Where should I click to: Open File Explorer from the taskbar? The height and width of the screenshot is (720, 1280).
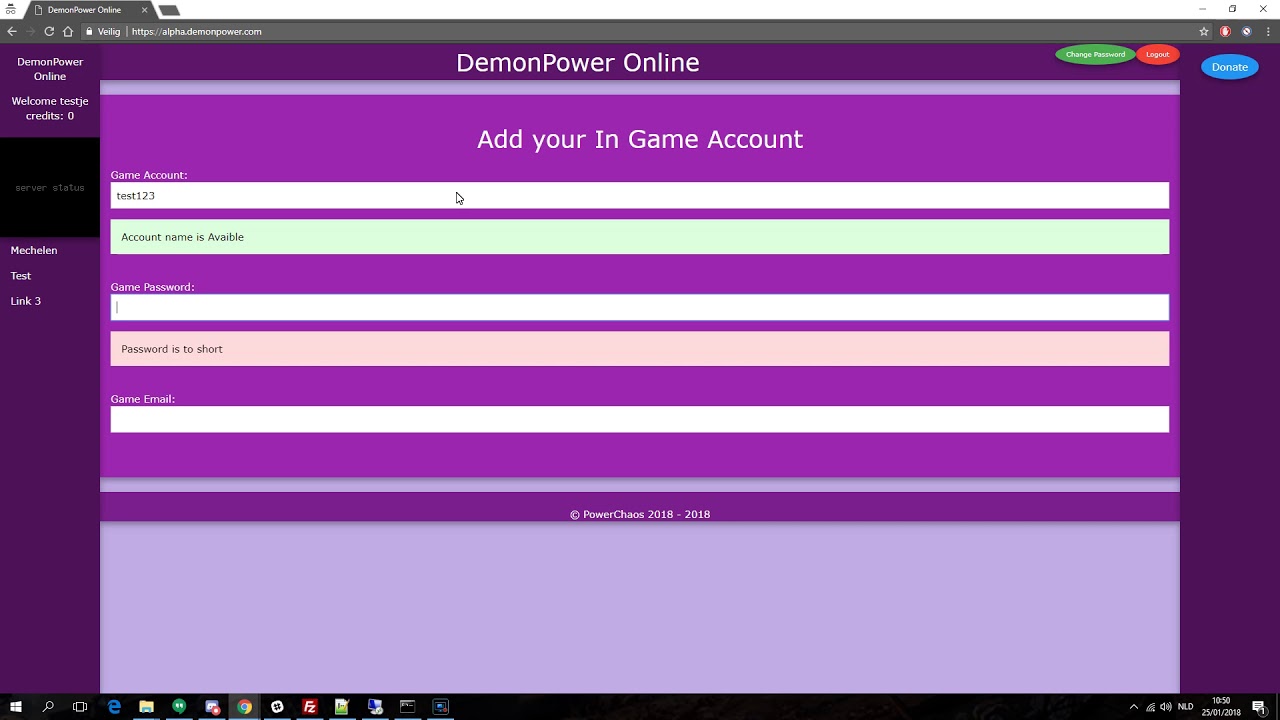146,707
